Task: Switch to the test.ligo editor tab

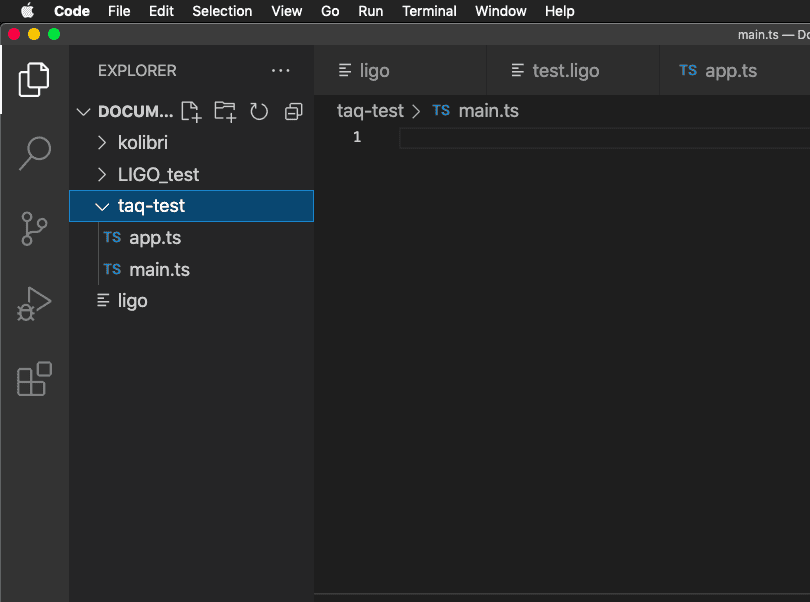Action: point(564,71)
